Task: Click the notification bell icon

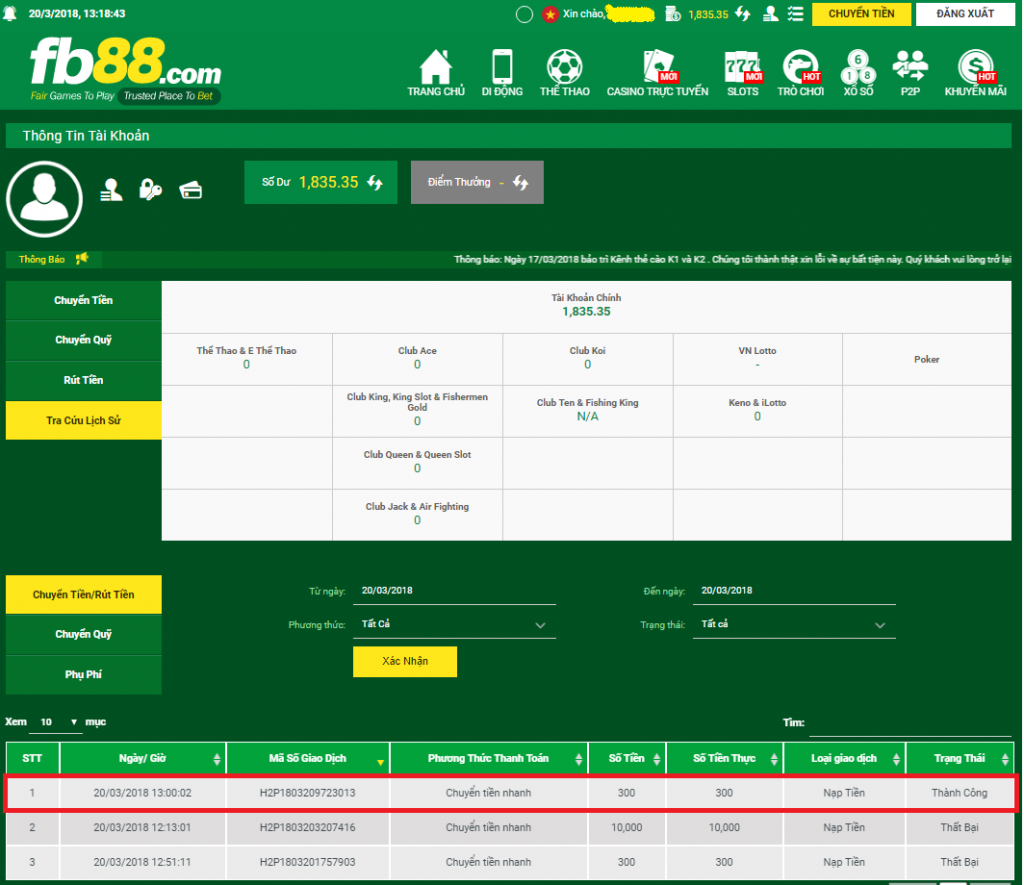Action: coord(10,14)
